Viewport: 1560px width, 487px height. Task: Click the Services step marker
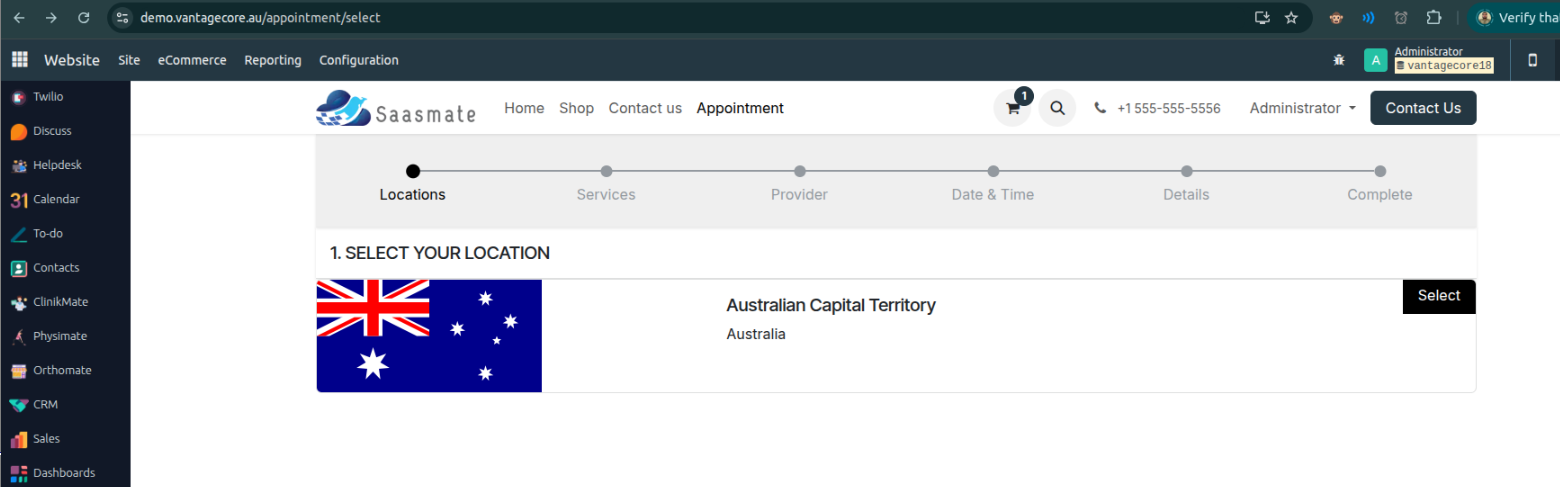coord(606,171)
